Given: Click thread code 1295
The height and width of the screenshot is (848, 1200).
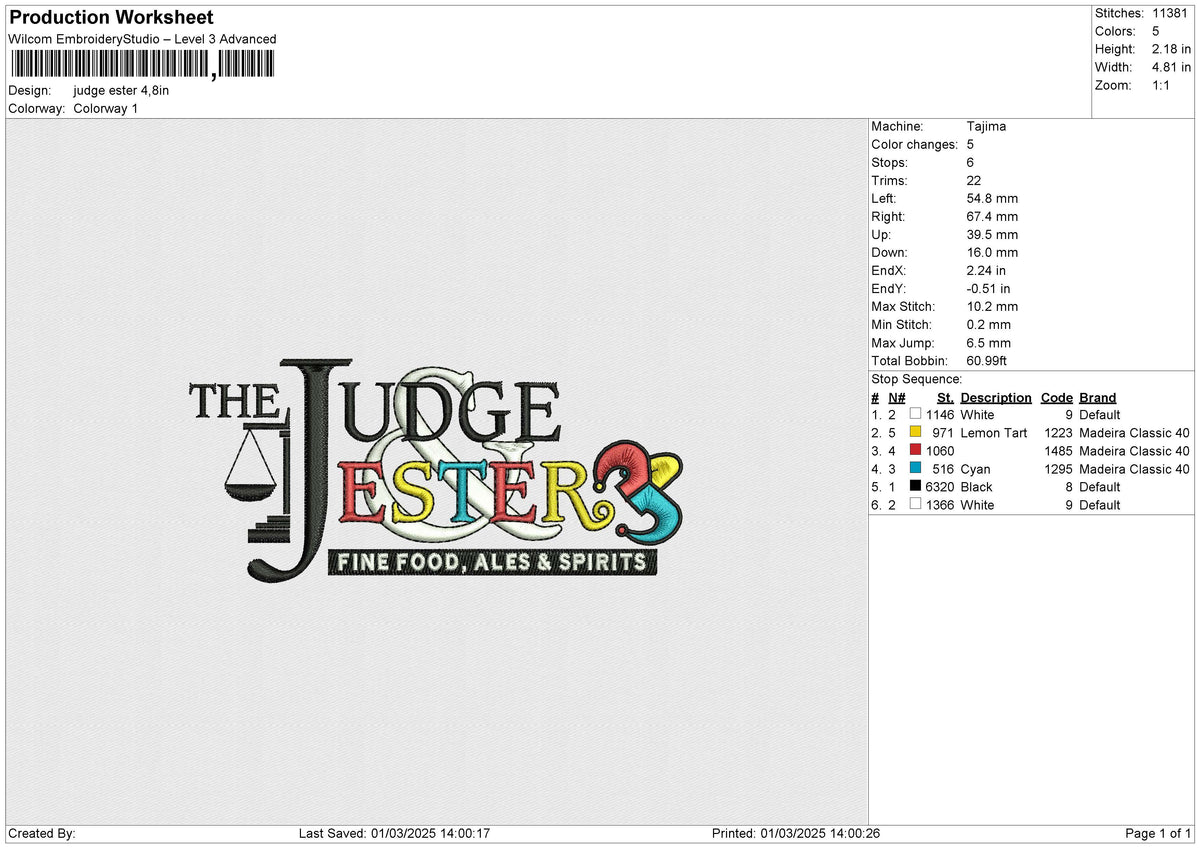Looking at the screenshot, I should (x=1059, y=468).
